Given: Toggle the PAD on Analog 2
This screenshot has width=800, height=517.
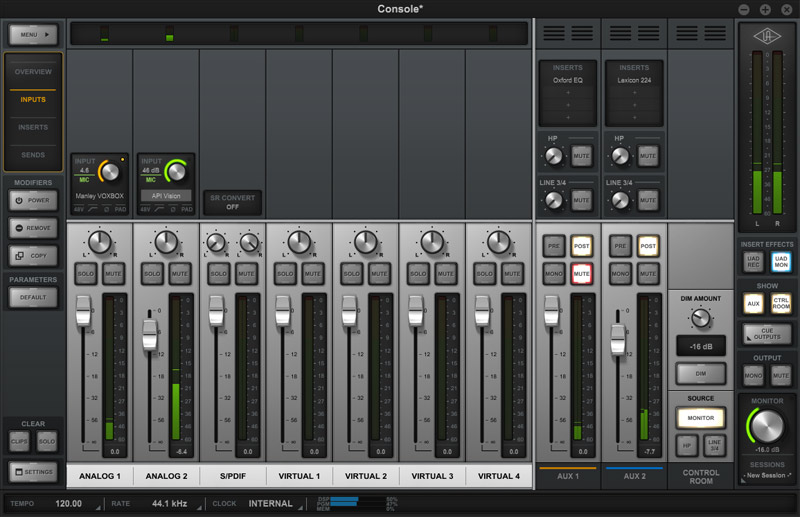Looking at the screenshot, I should pos(187,209).
